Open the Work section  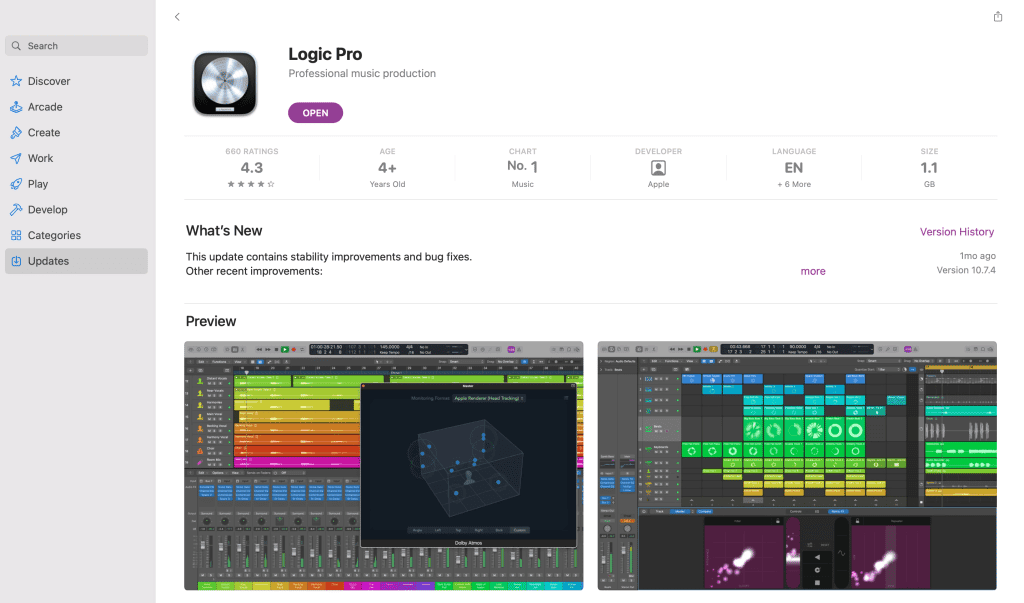76,158
